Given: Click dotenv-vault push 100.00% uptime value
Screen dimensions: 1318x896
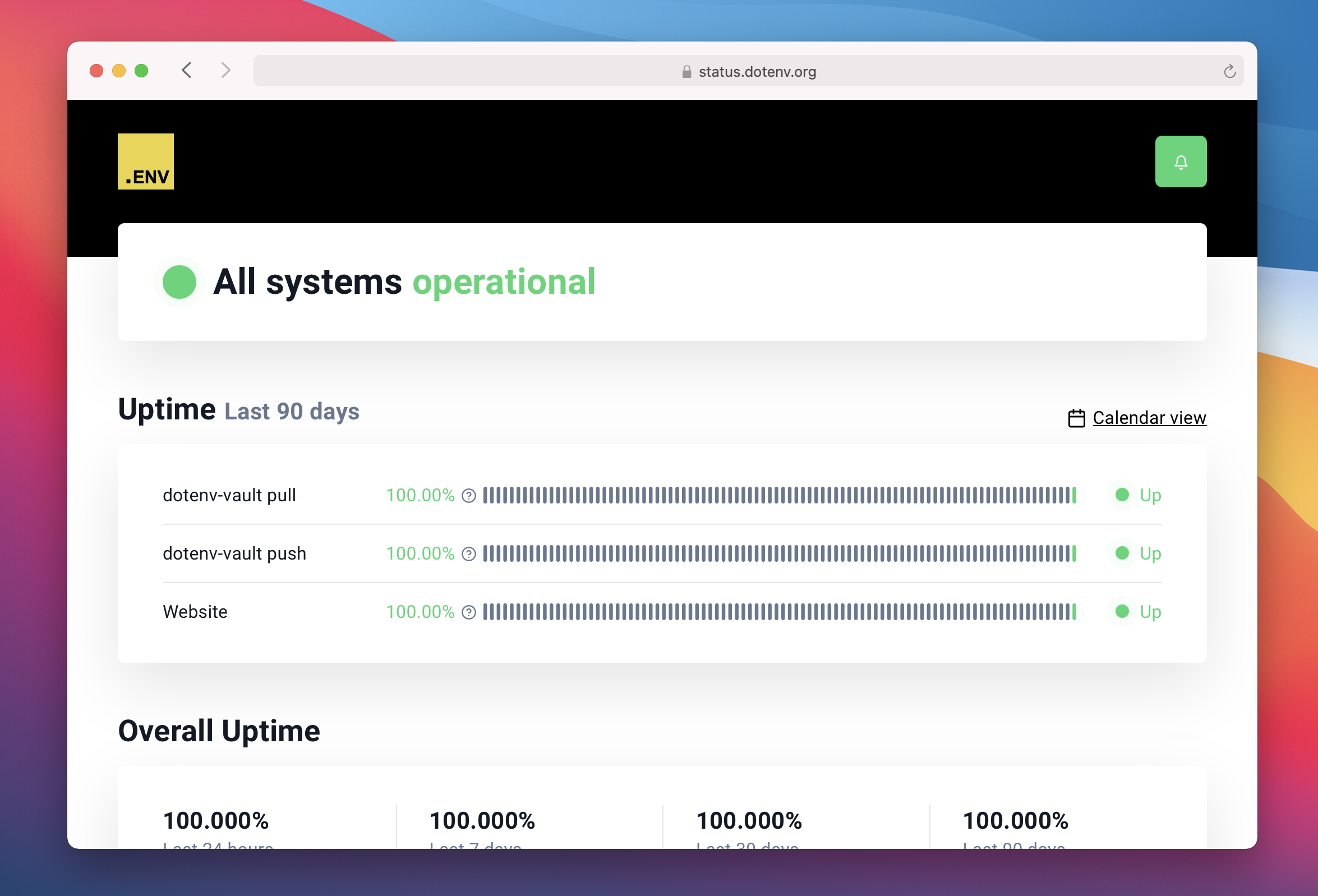Looking at the screenshot, I should [x=420, y=554].
